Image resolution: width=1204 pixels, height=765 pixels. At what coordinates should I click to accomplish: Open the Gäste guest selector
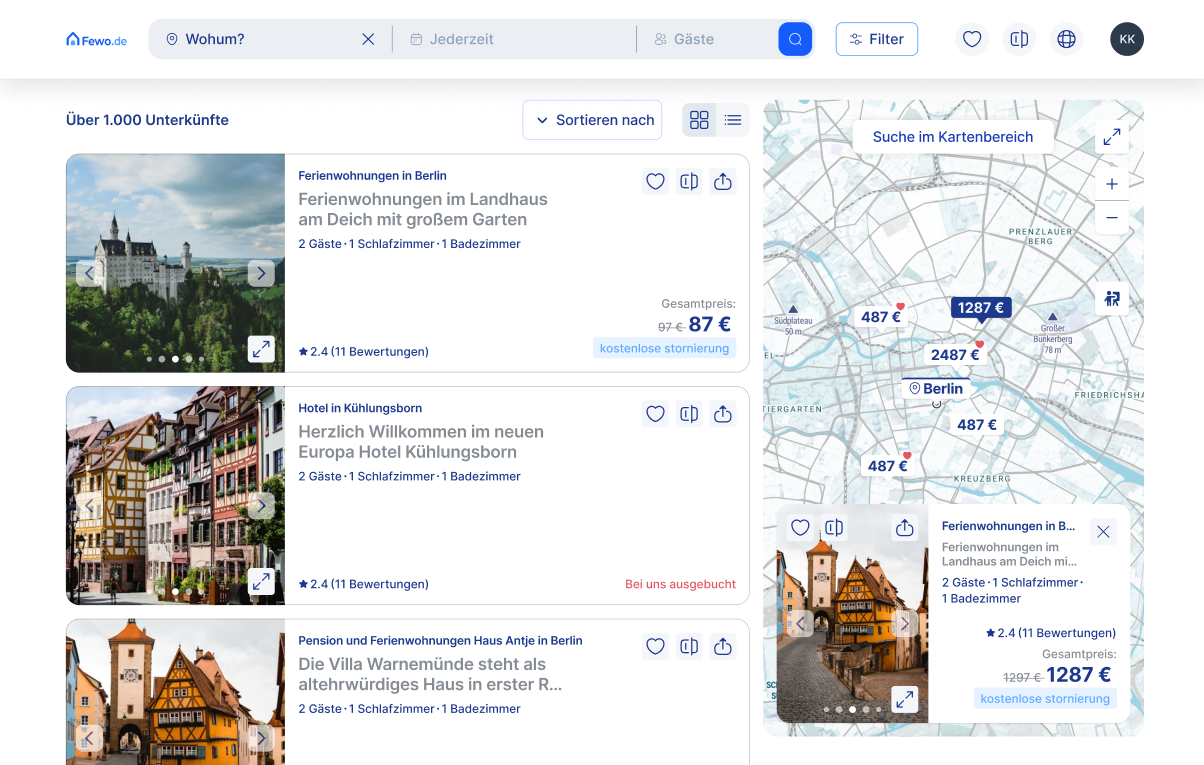(x=707, y=39)
